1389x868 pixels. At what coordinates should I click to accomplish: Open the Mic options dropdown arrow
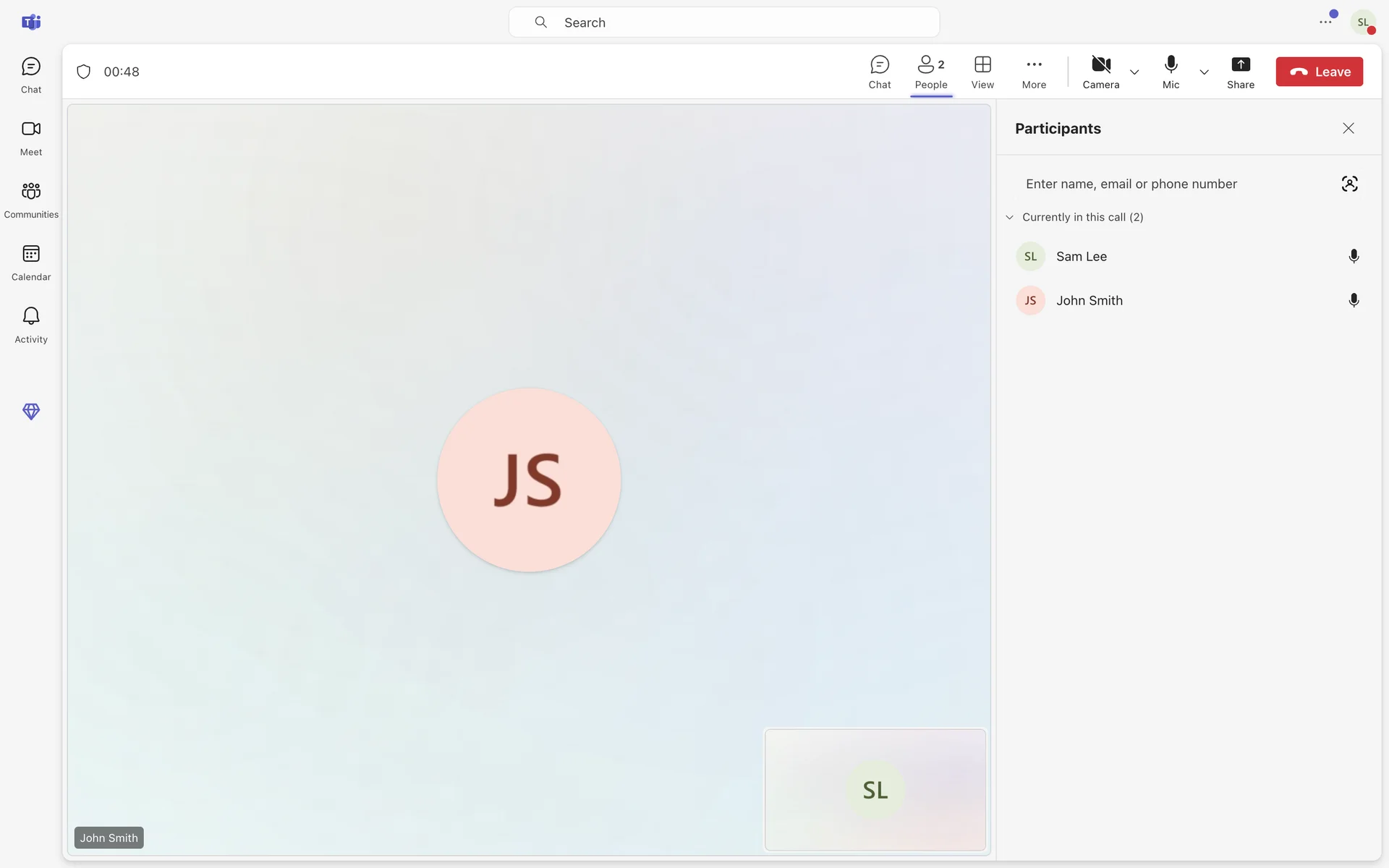point(1204,72)
